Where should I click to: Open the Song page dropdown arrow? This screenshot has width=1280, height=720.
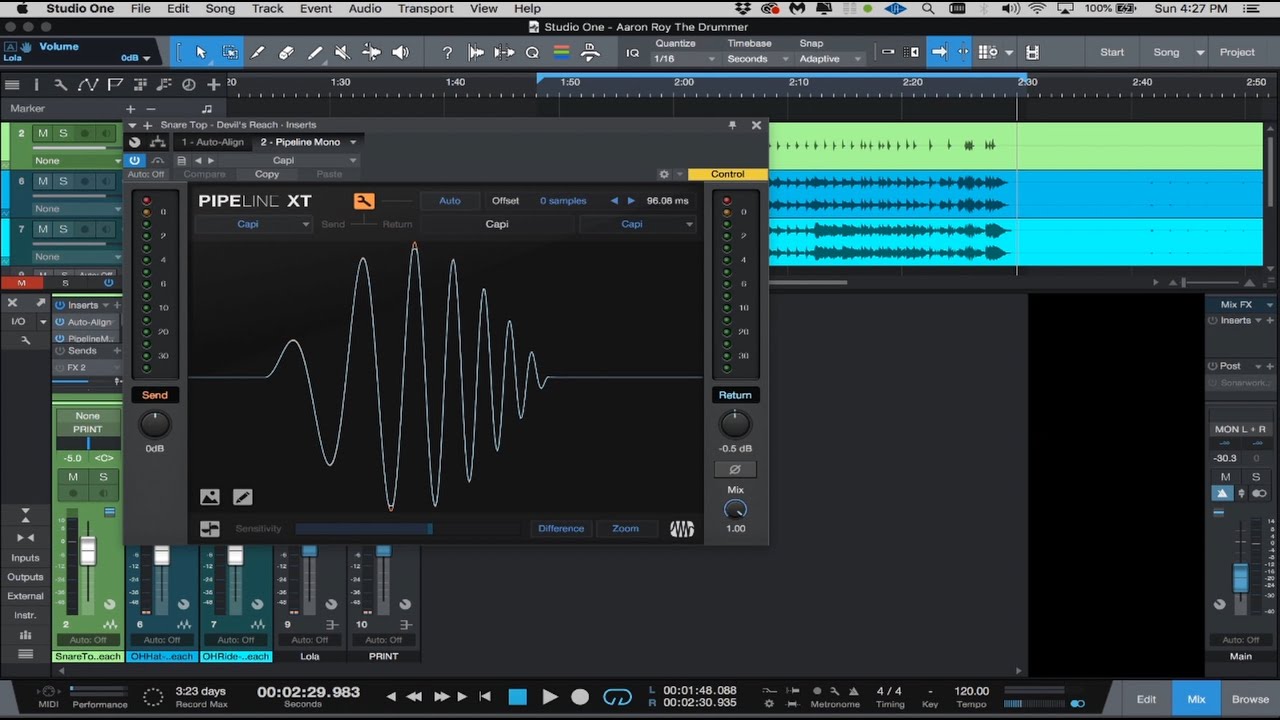coord(1200,53)
